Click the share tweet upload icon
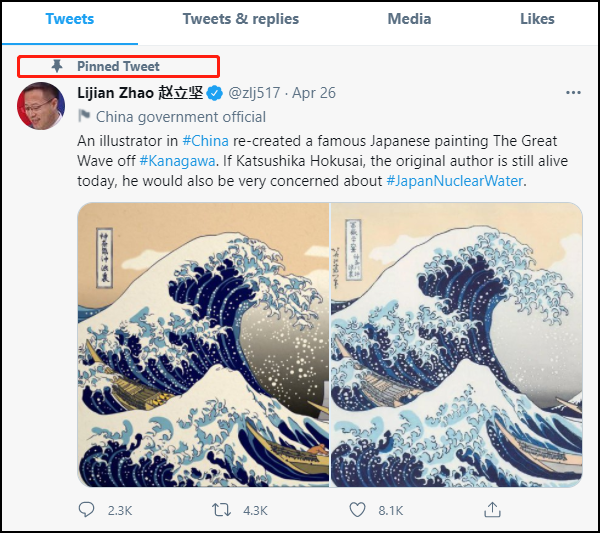Image resolution: width=600 pixels, height=533 pixels. click(491, 510)
